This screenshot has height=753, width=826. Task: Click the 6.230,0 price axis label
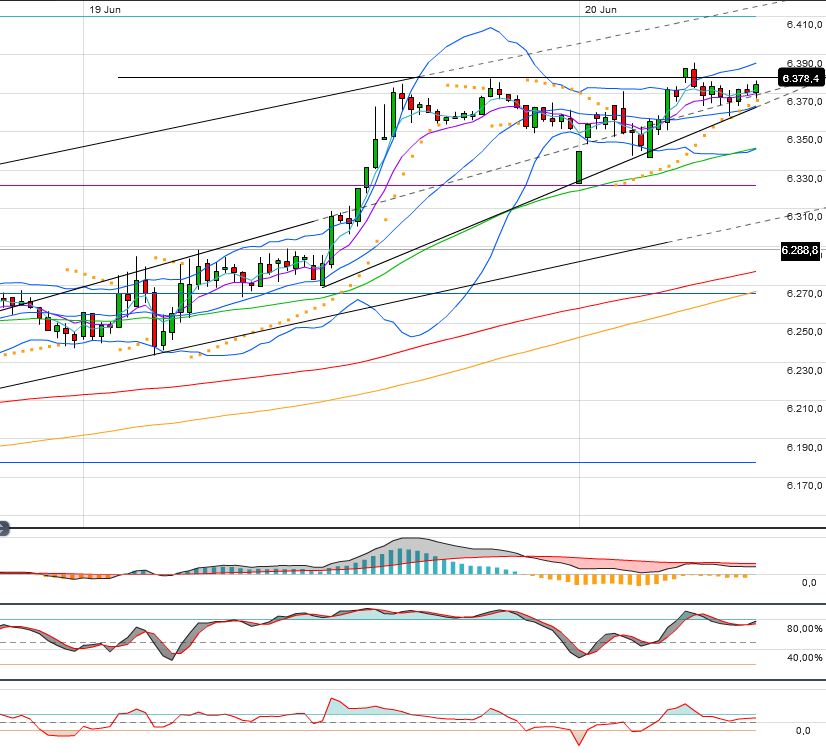pos(804,370)
